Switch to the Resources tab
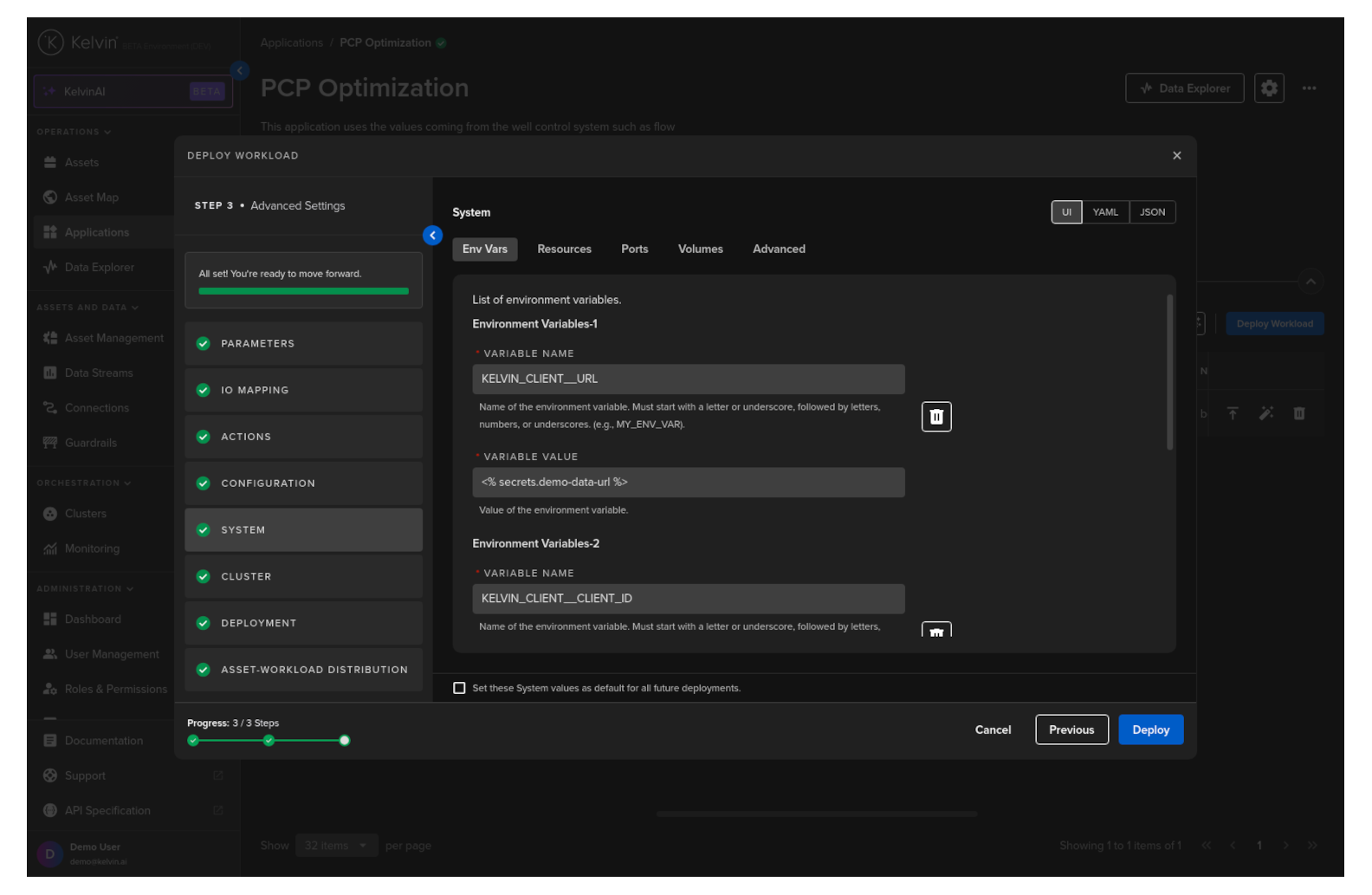Viewport: 1372px width, 895px height. [x=564, y=250]
